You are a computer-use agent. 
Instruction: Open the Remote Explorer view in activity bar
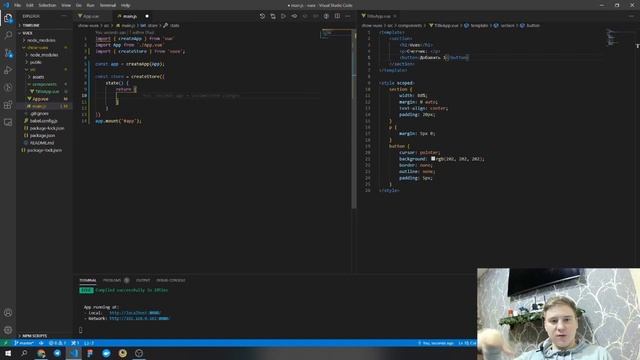8,122
